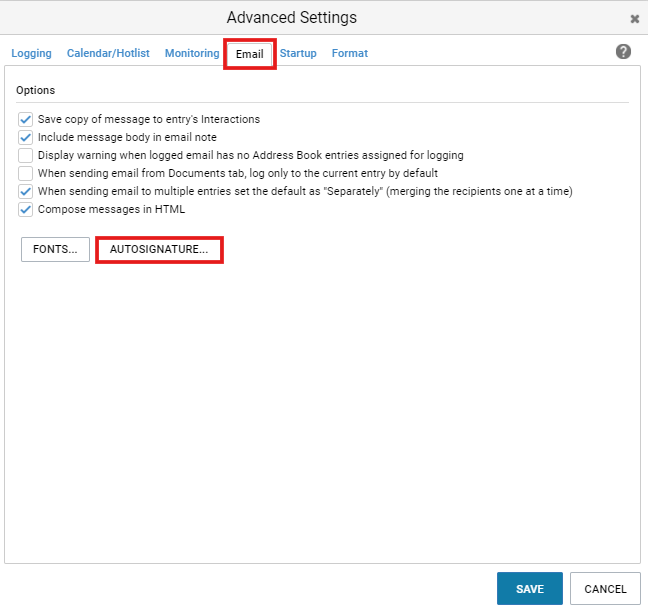Image resolution: width=648 pixels, height=610 pixels.
Task: Open the Fonts settings button
Action: click(x=55, y=249)
